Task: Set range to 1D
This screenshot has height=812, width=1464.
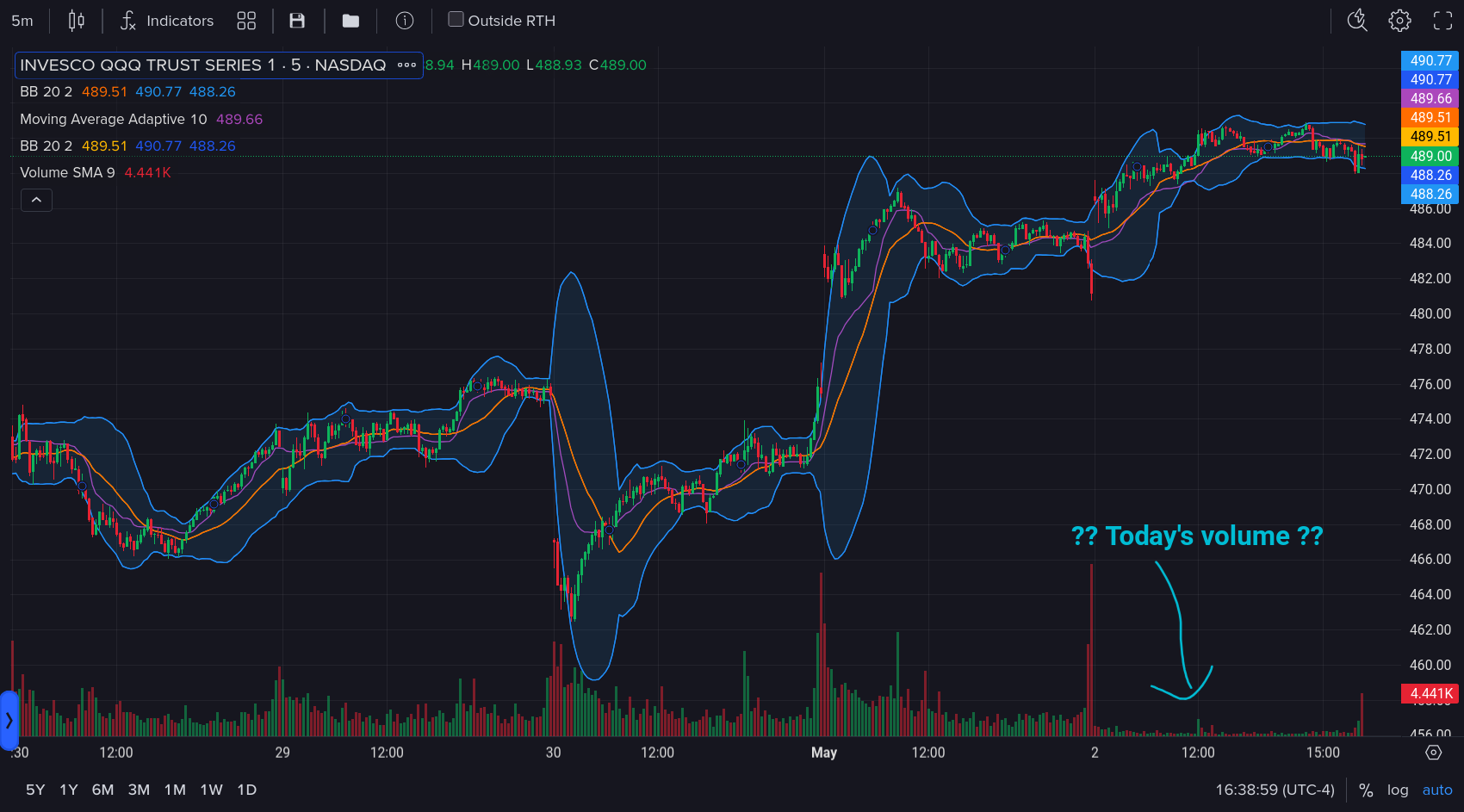Action: [x=247, y=790]
